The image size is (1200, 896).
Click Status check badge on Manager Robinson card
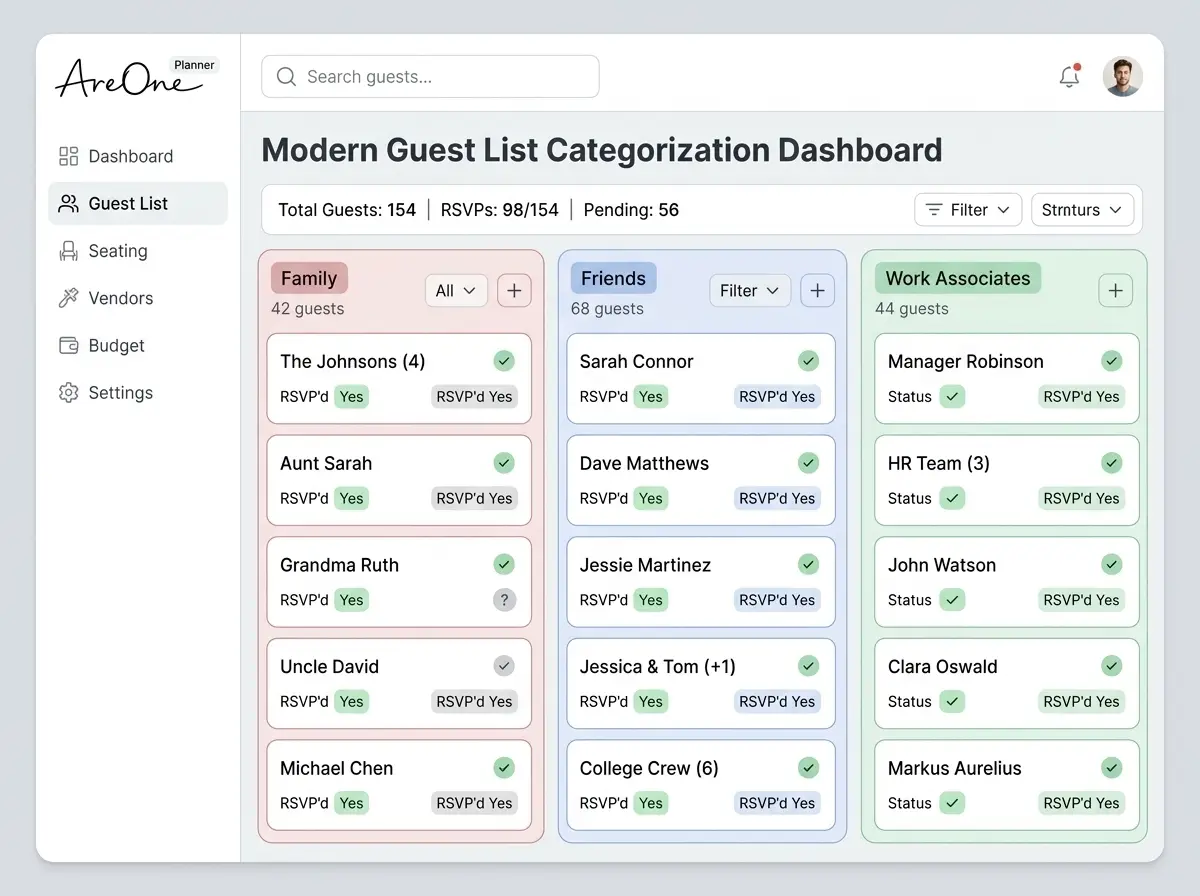click(952, 397)
